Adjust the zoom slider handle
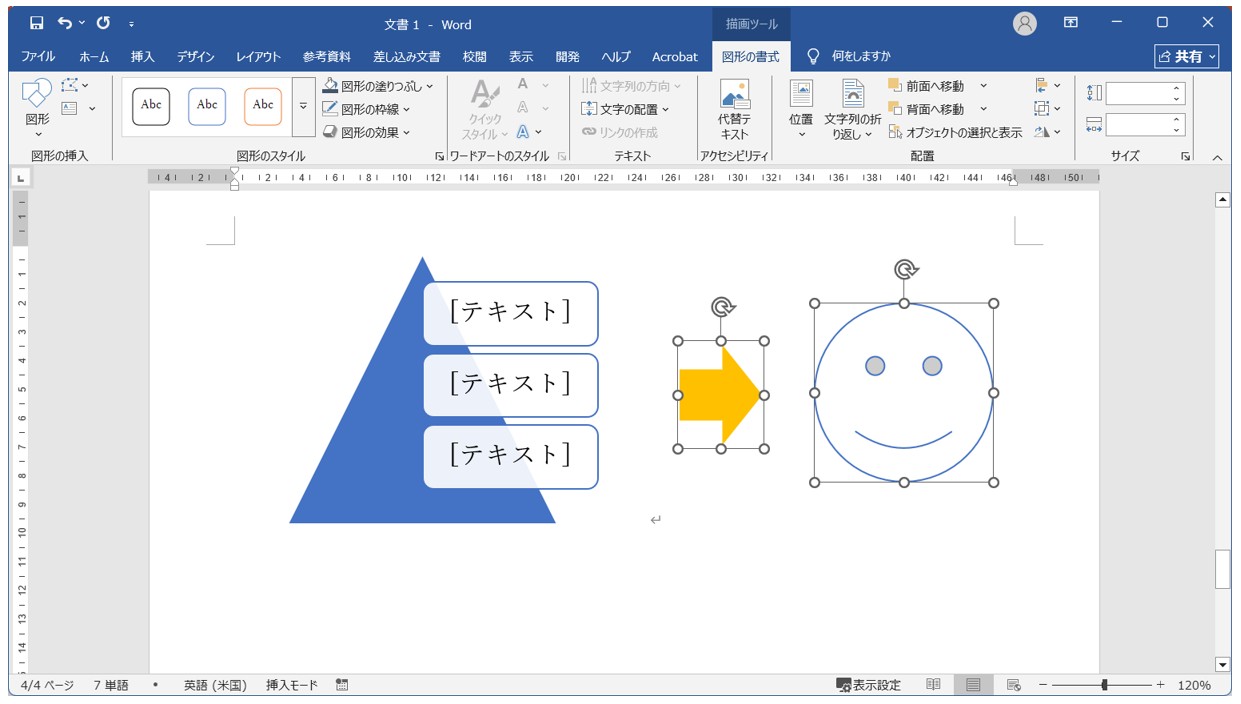This screenshot has height=704, width=1241. pos(1104,685)
